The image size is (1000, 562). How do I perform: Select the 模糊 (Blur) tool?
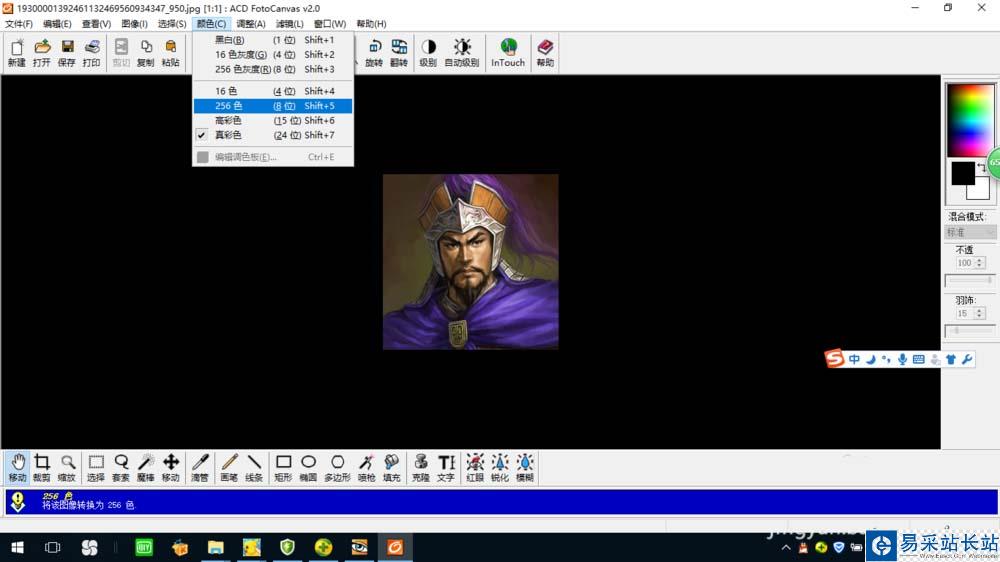524,468
